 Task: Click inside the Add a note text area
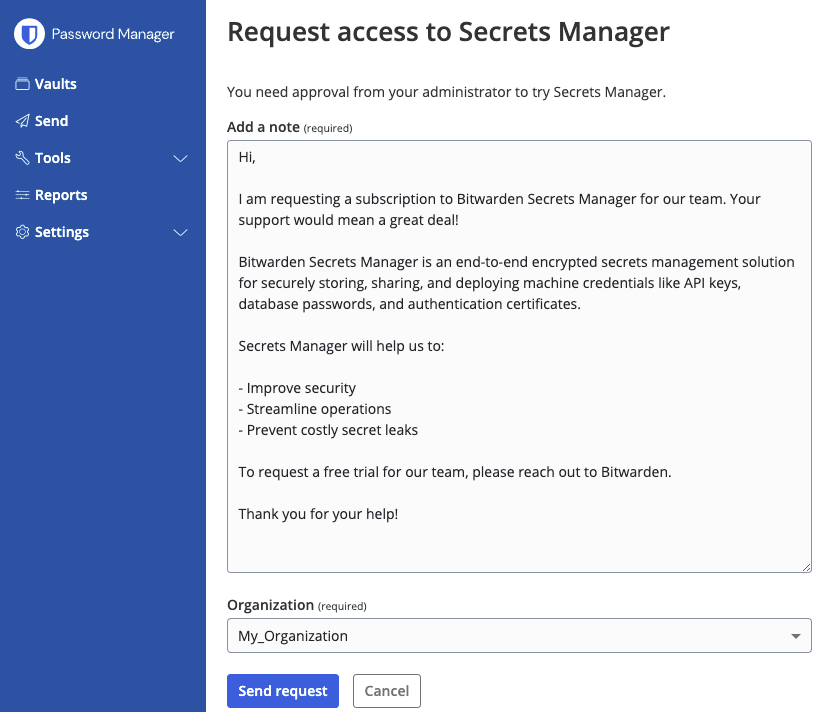coord(519,355)
